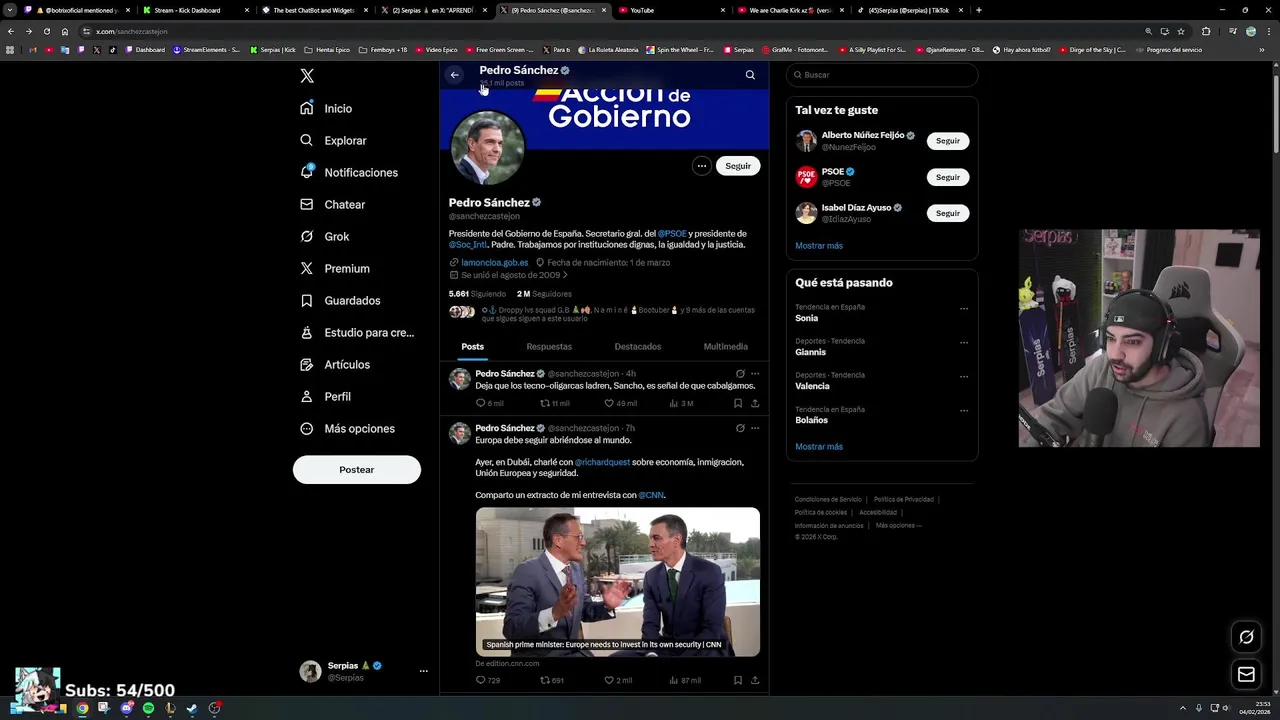Open Guardados bookmarks in the sidebar

tap(340, 300)
